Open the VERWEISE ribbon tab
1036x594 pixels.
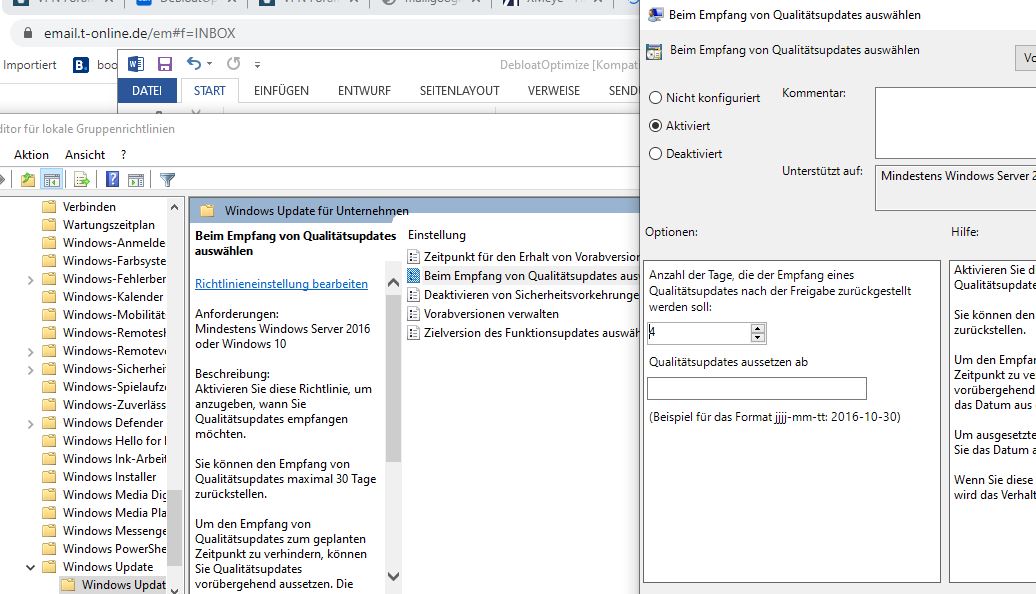point(554,91)
